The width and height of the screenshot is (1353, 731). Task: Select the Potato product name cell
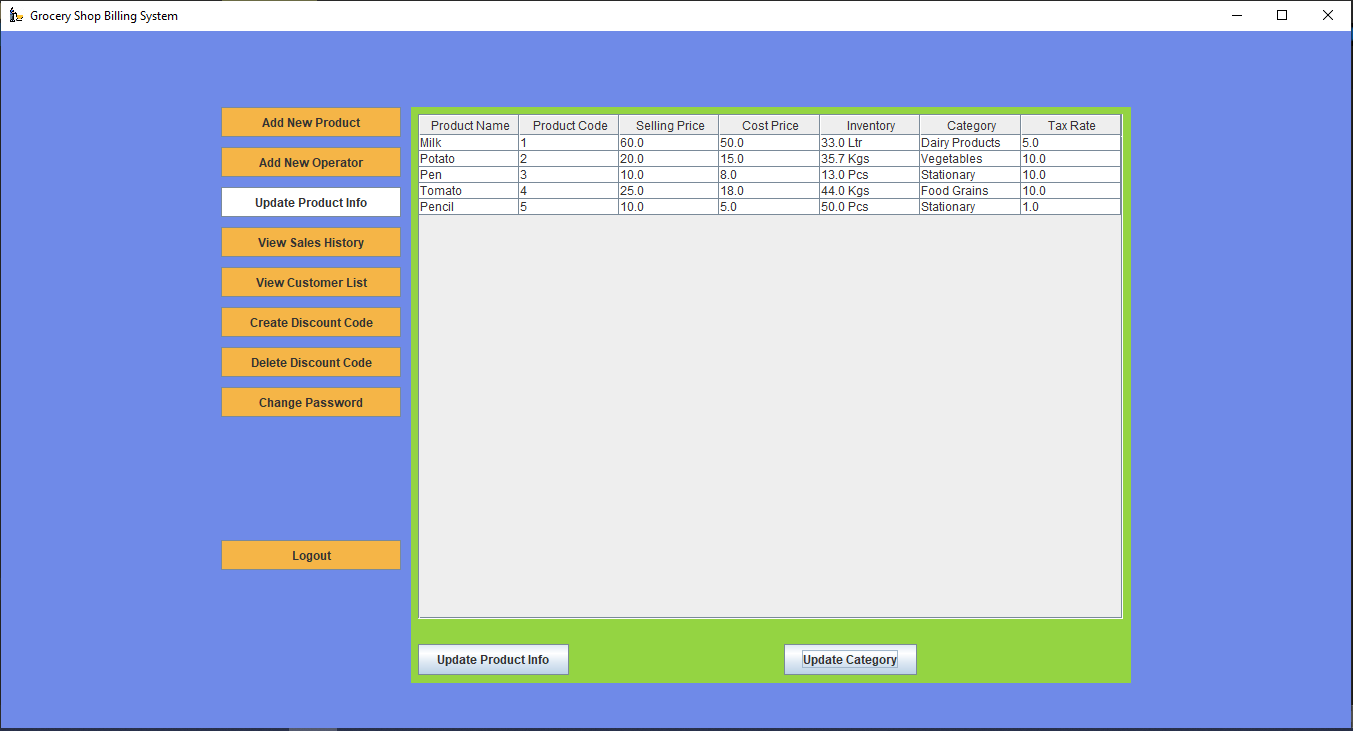point(469,159)
